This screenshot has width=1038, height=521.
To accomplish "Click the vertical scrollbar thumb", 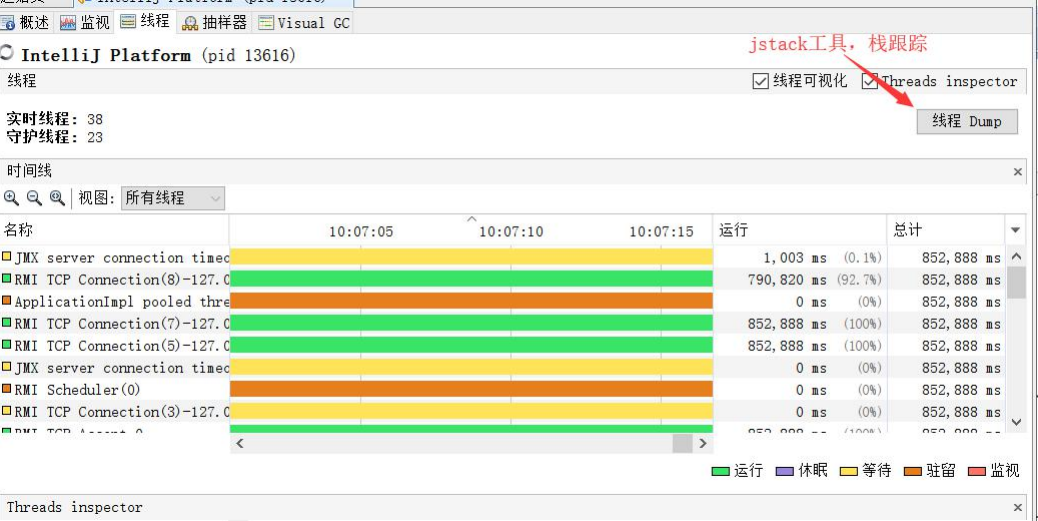I will tap(1016, 283).
